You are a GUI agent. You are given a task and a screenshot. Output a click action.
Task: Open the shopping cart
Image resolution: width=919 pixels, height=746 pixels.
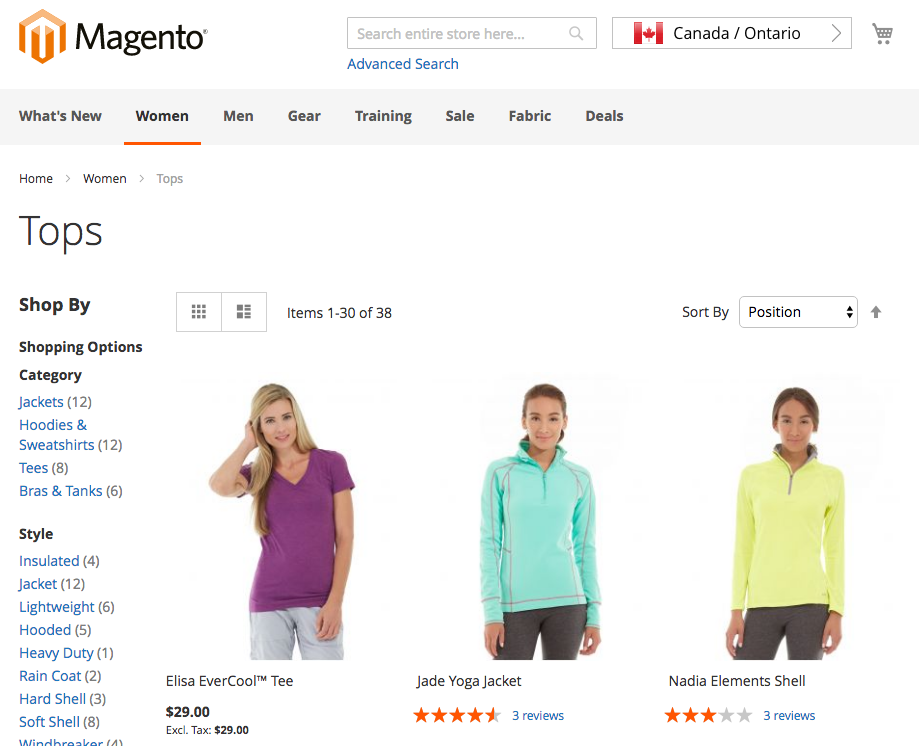click(882, 33)
